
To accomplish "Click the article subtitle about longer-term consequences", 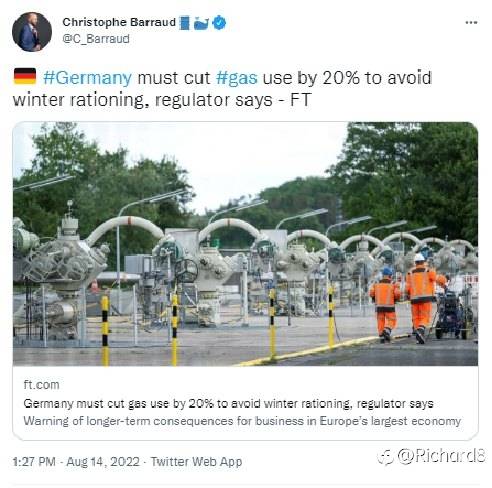I will pyautogui.click(x=242, y=421).
